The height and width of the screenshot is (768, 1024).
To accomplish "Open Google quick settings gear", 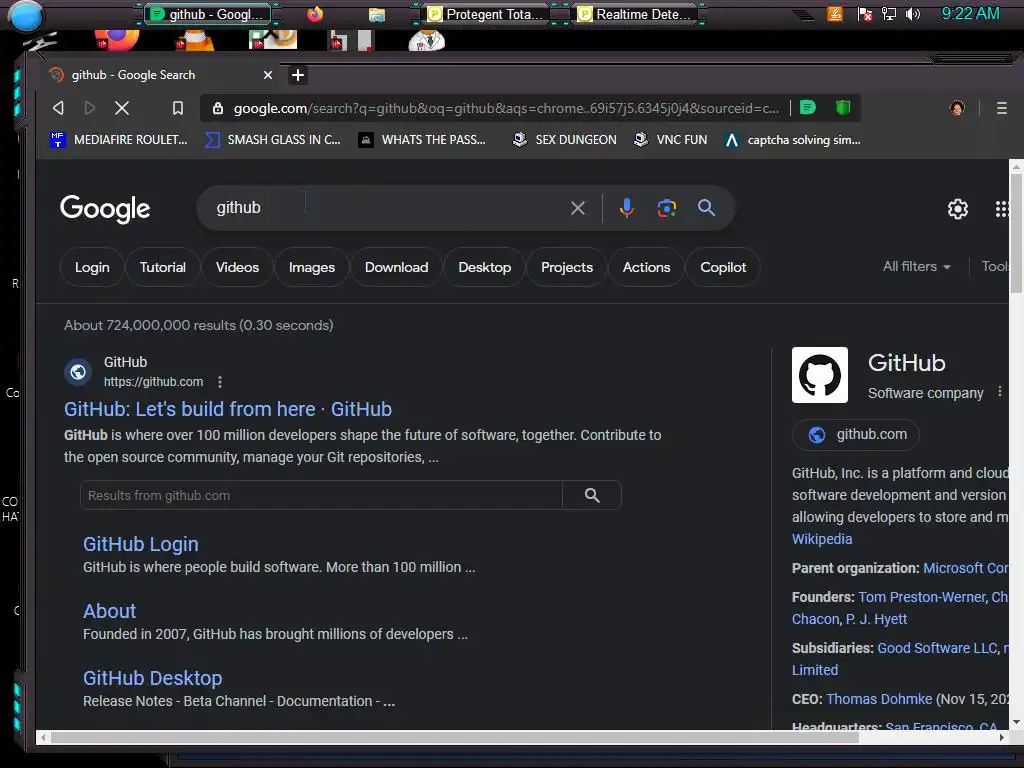I will pyautogui.click(x=957, y=209).
